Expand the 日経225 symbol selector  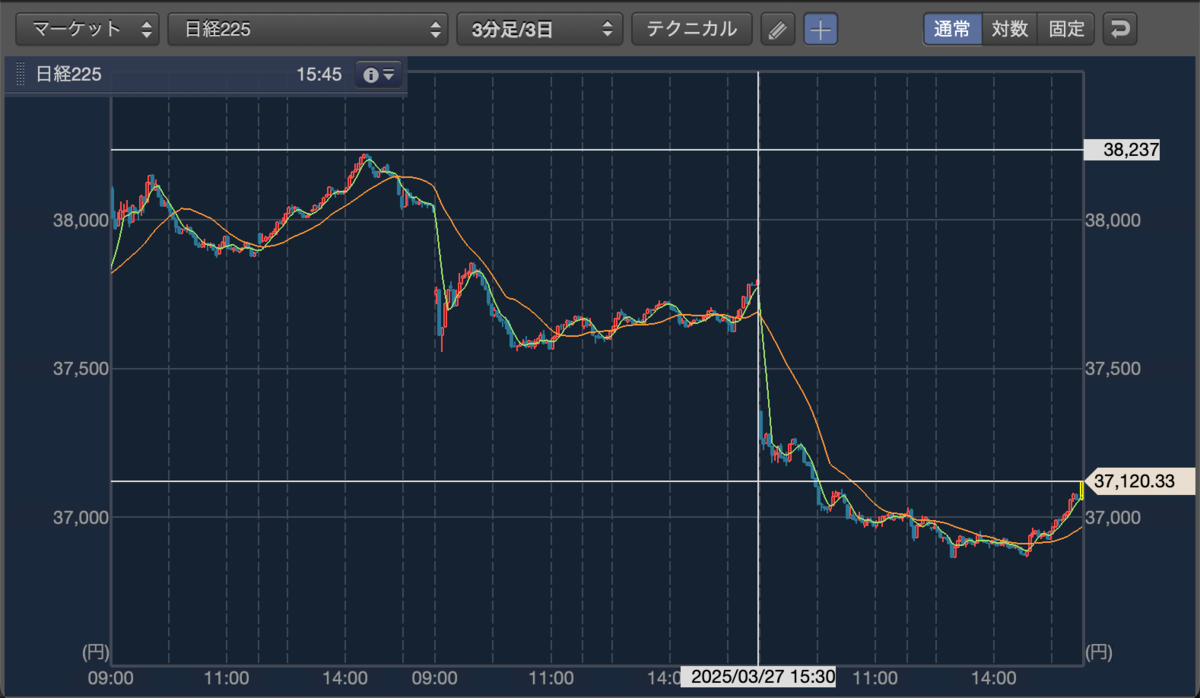tap(308, 29)
